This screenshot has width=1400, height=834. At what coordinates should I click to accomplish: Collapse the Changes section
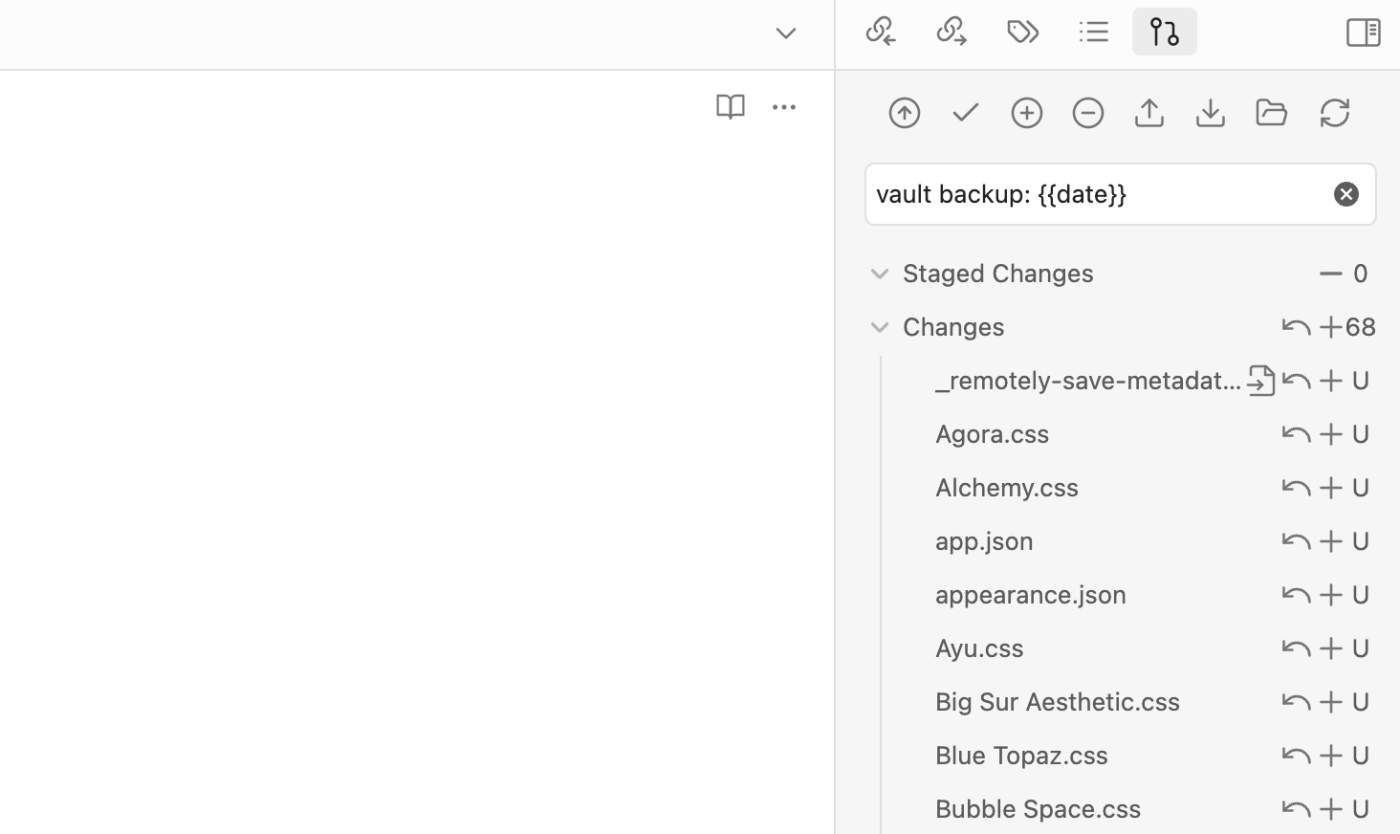coord(880,326)
